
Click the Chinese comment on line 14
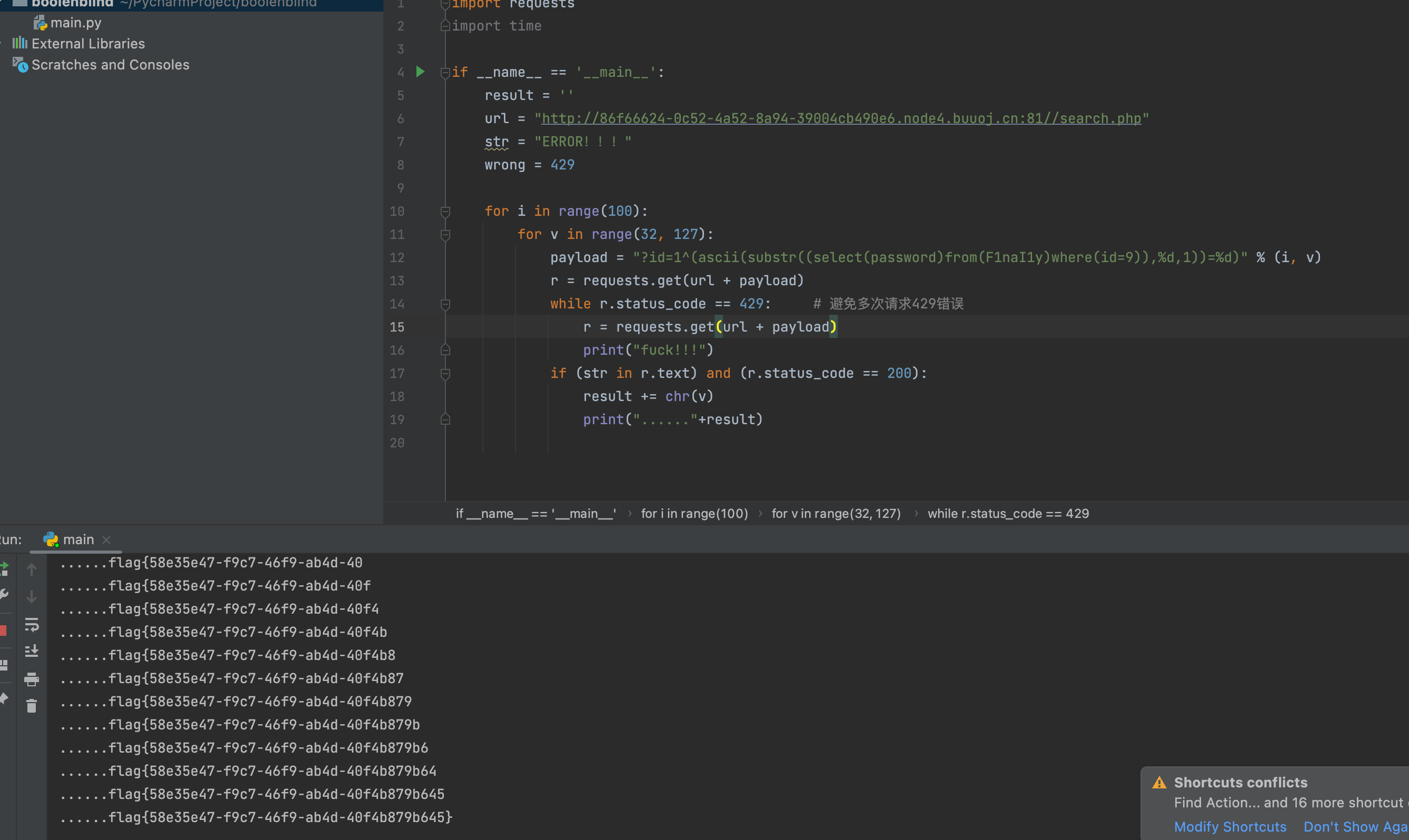click(888, 304)
